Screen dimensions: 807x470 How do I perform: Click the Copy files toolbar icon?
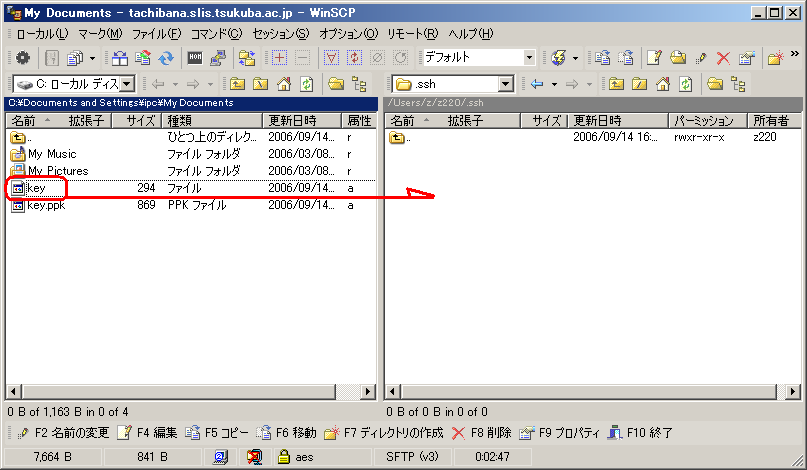[602, 58]
